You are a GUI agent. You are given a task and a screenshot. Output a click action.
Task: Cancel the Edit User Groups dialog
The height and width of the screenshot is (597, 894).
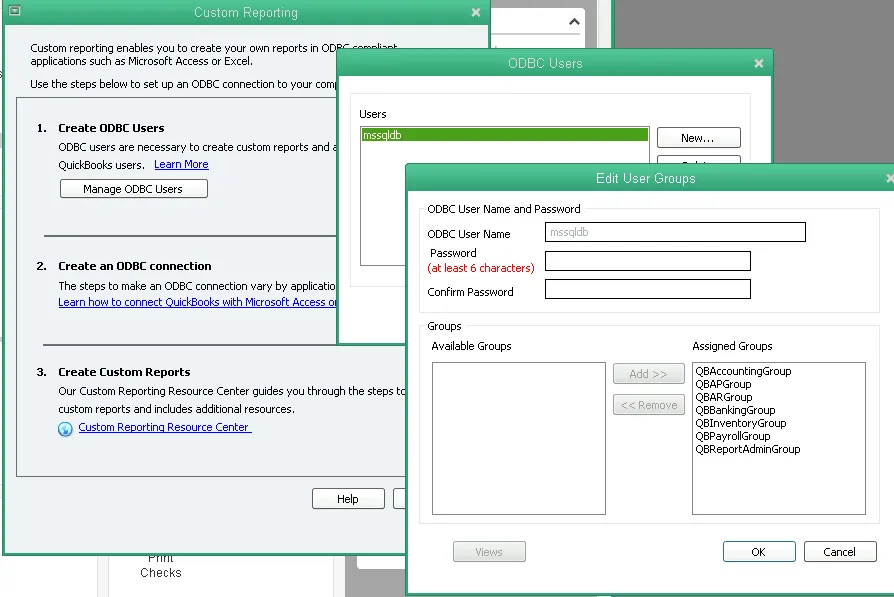click(840, 552)
